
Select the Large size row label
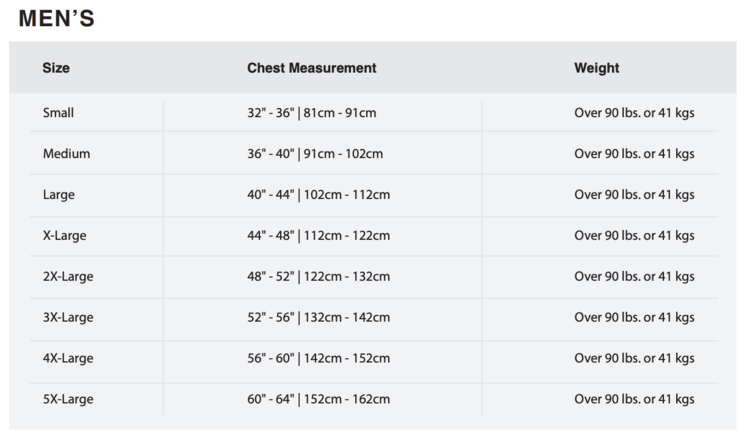pyautogui.click(x=58, y=195)
